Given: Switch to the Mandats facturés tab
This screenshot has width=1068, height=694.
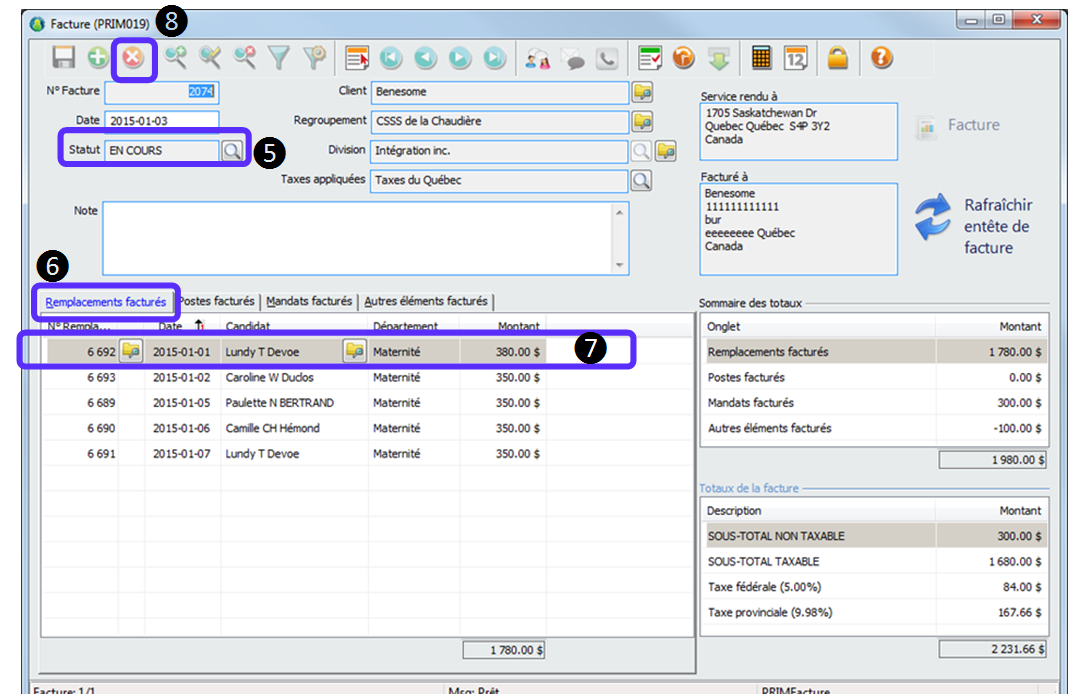Looking at the screenshot, I should pos(309,301).
